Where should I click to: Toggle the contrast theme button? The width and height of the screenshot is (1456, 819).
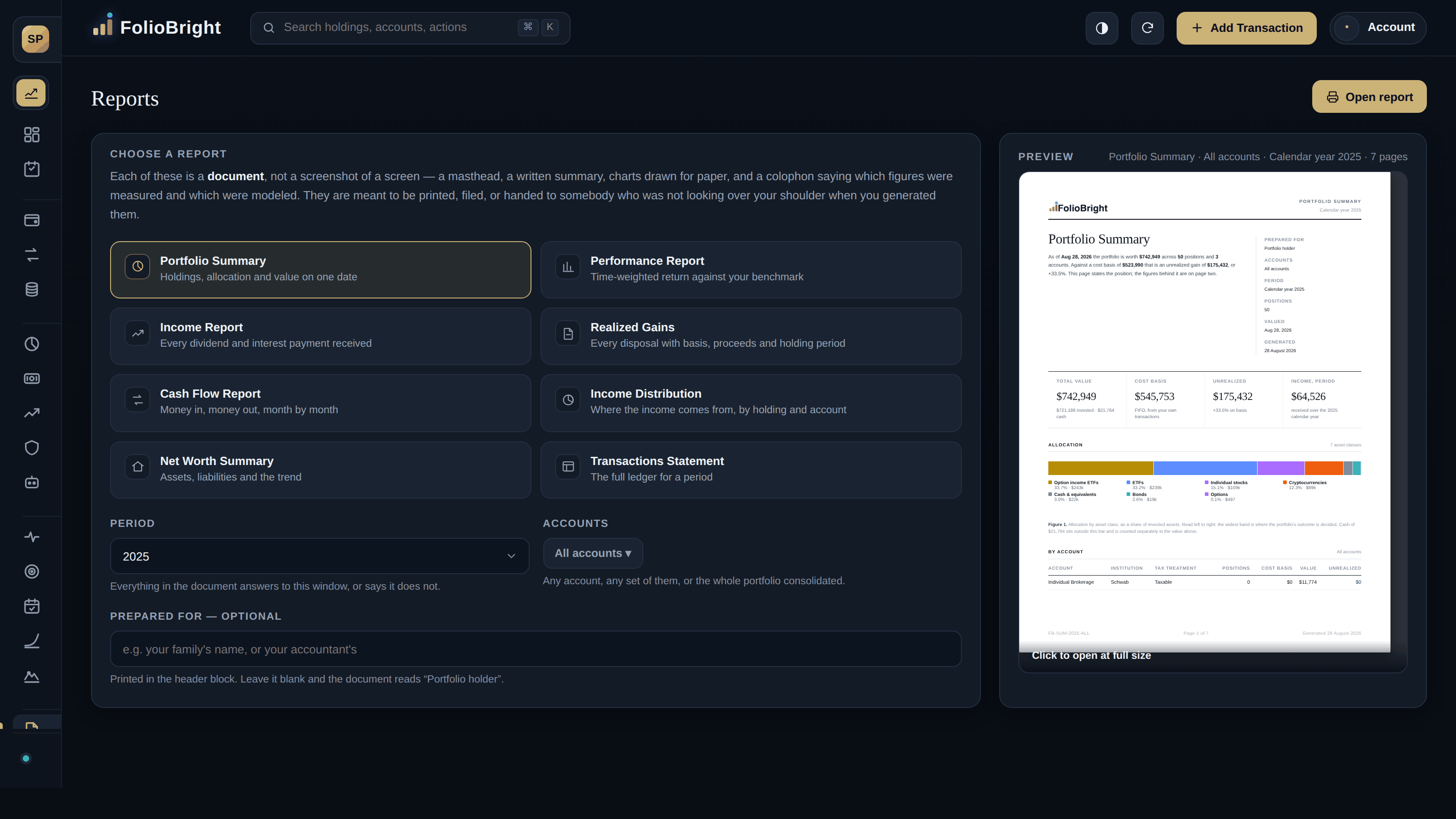(1102, 28)
